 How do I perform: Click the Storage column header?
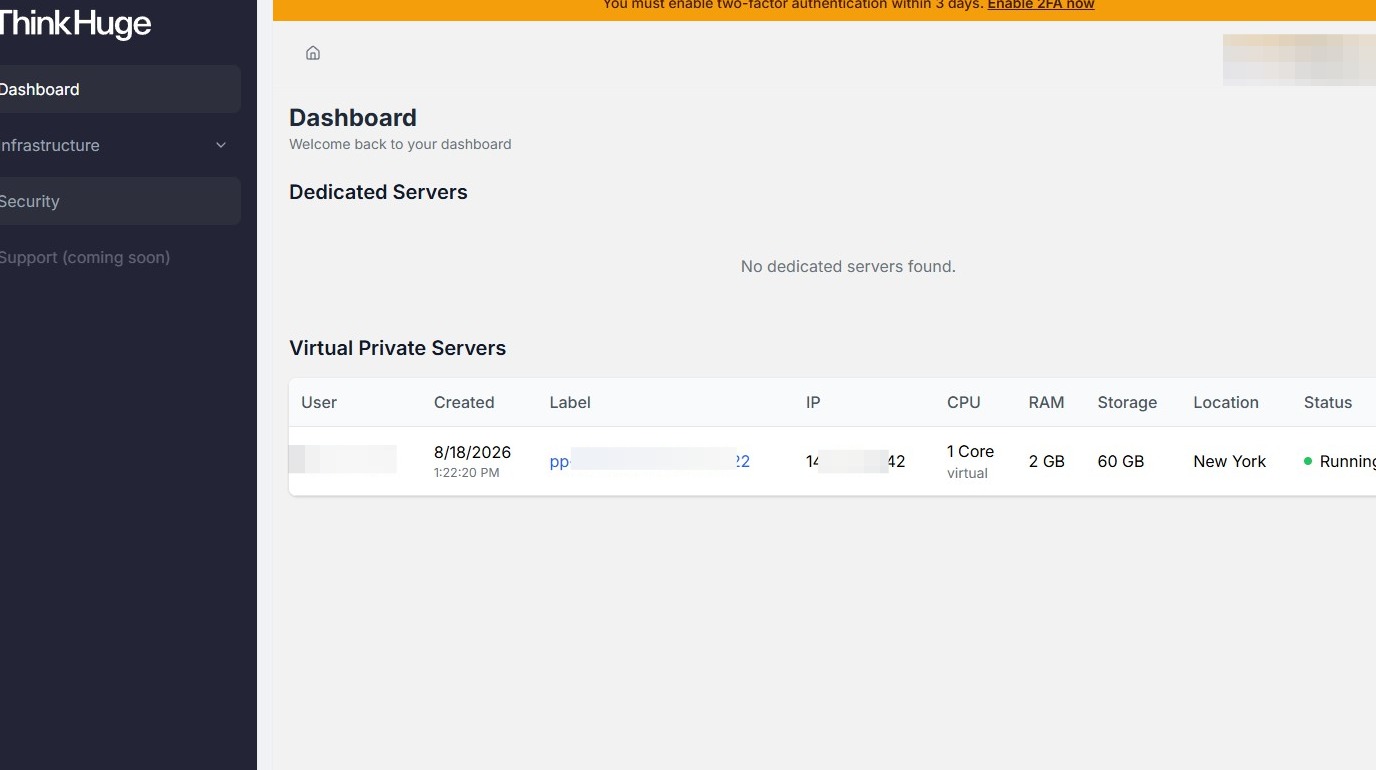pyautogui.click(x=1127, y=402)
